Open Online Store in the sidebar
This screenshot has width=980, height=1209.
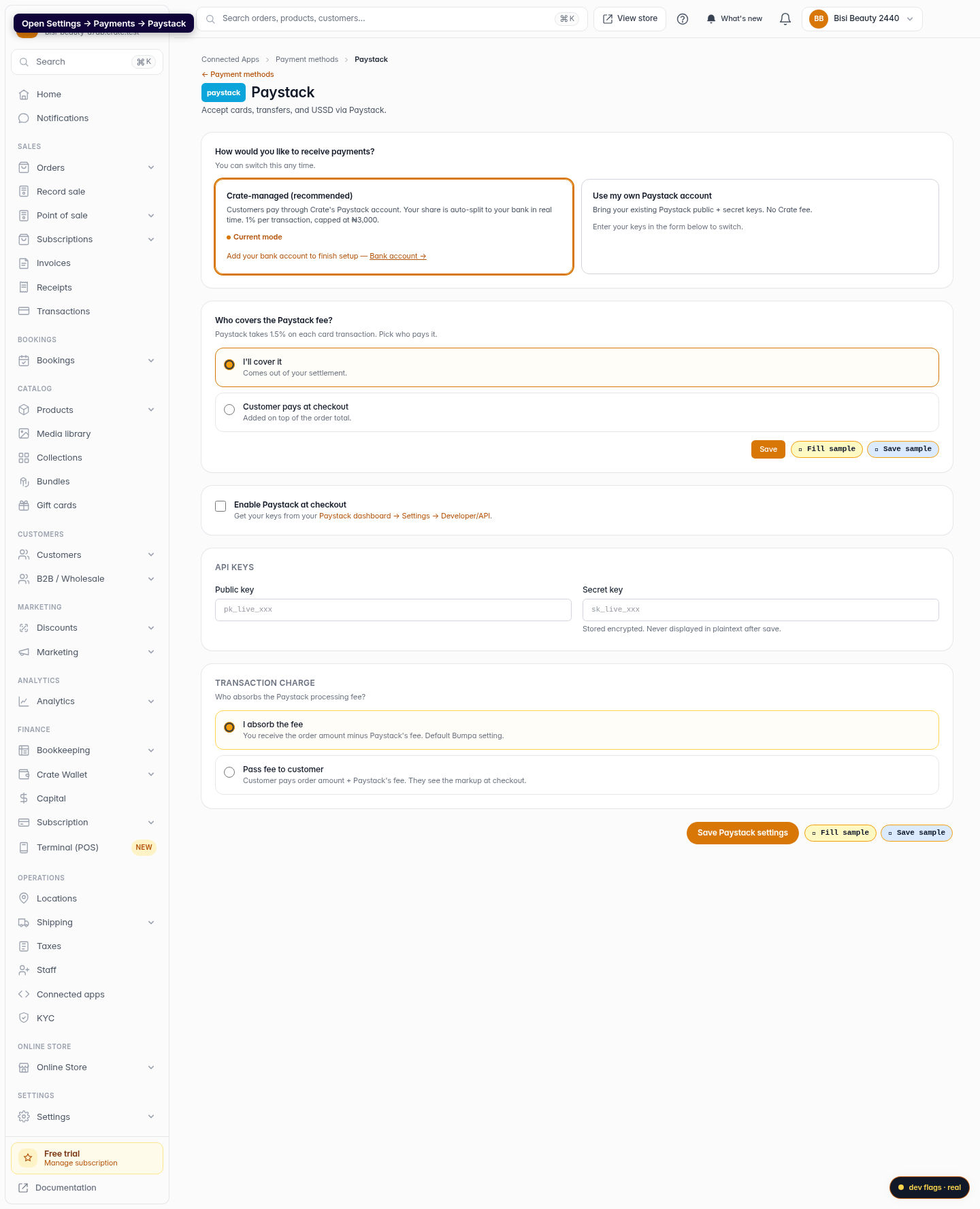tap(87, 1067)
